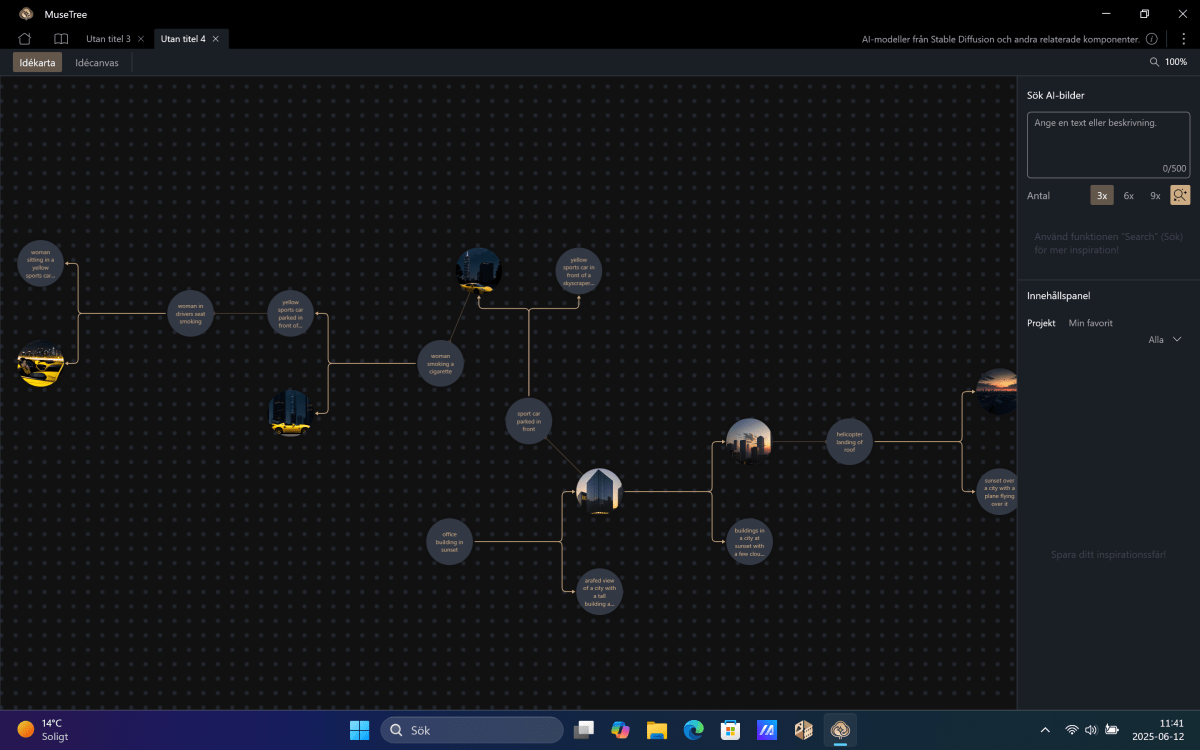Image resolution: width=1200 pixels, height=750 pixels.
Task: Show hidden icons in the system tray
Action: click(x=1045, y=730)
